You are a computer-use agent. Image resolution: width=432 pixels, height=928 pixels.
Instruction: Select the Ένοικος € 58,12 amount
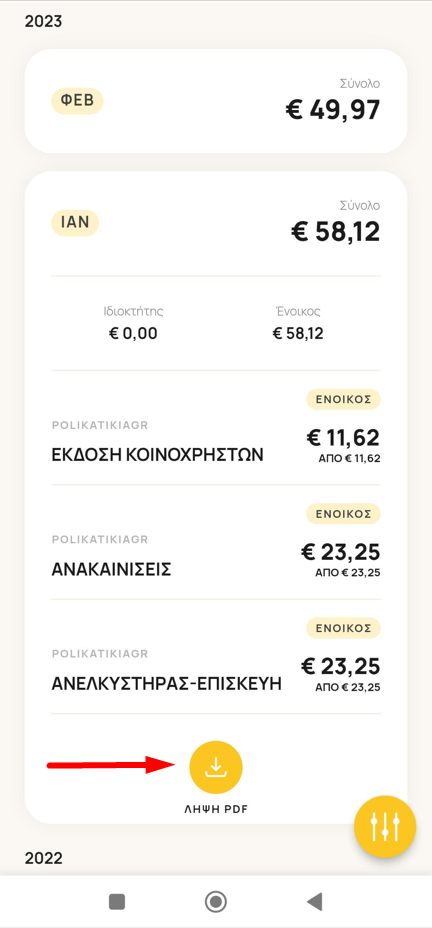pyautogui.click(x=298, y=334)
